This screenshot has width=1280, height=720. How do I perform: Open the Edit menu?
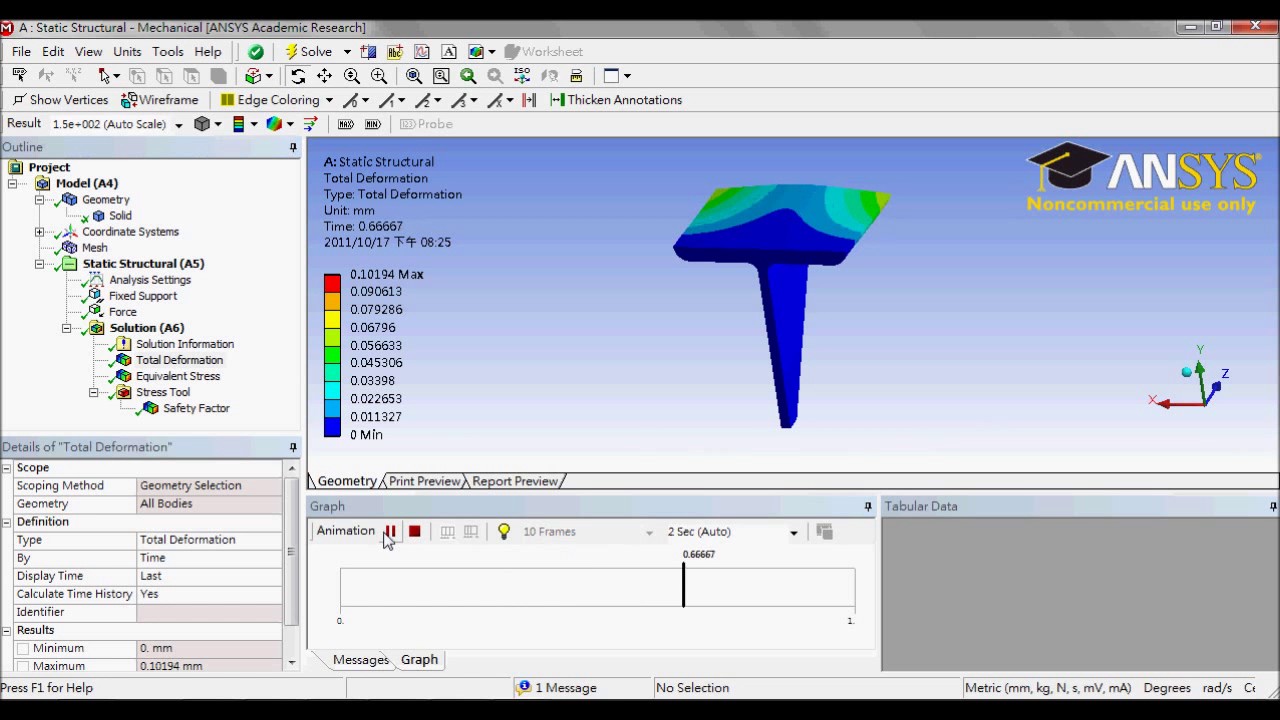(53, 52)
